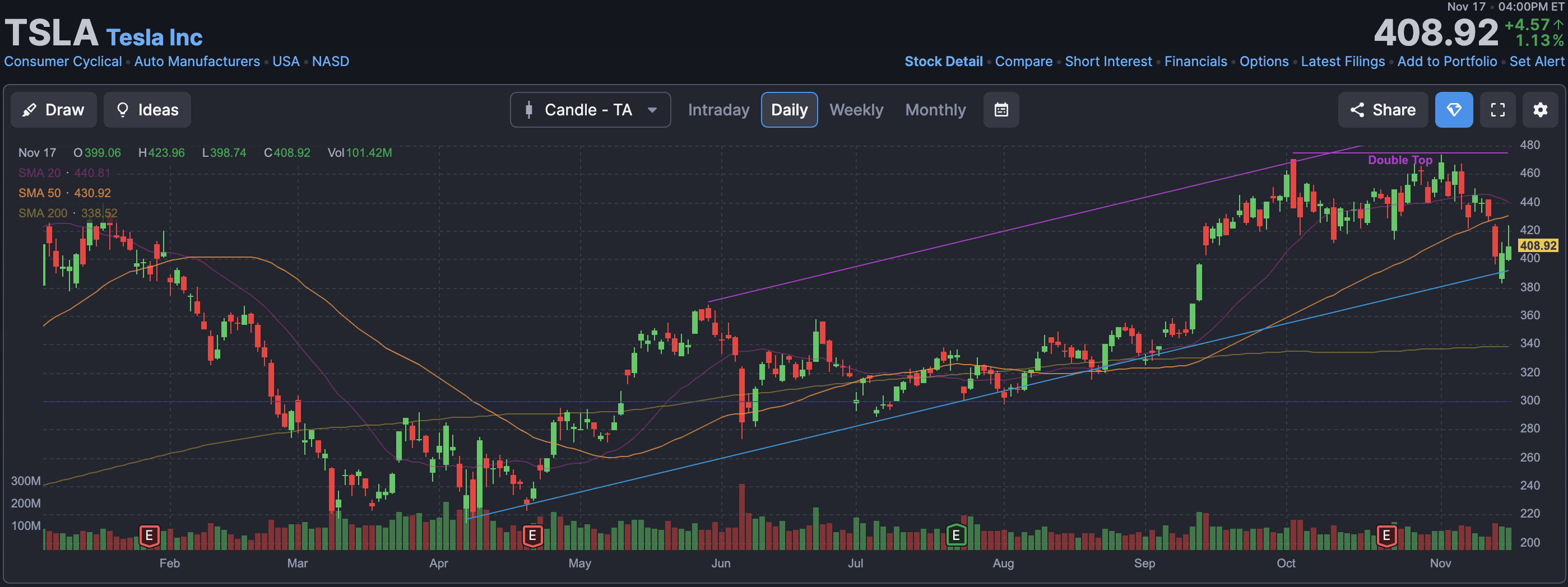This screenshot has width=1568, height=587.
Task: Click Add to Portfolio
Action: [1447, 62]
